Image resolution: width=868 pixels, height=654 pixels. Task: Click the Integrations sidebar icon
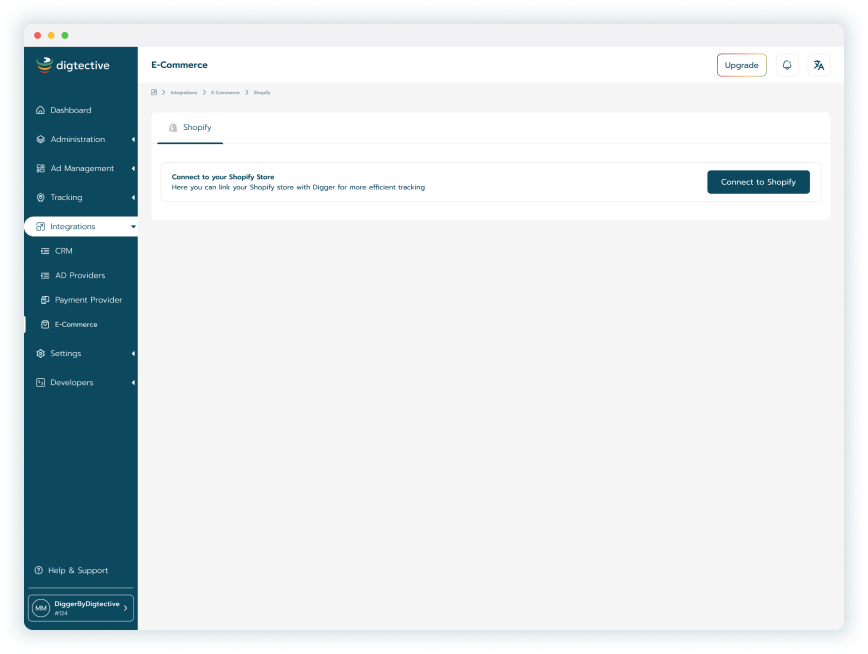coord(40,226)
